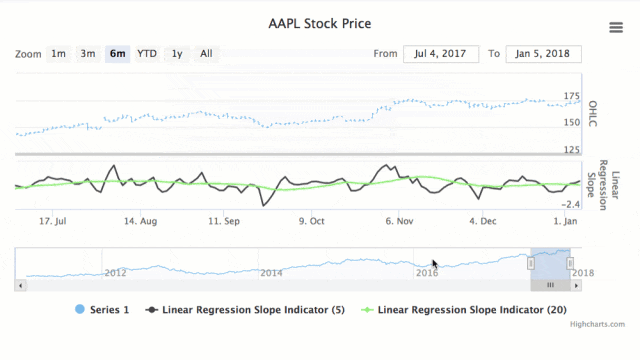This screenshot has height=360, width=640.
Task: Select the 6m zoom button
Action: 118,54
